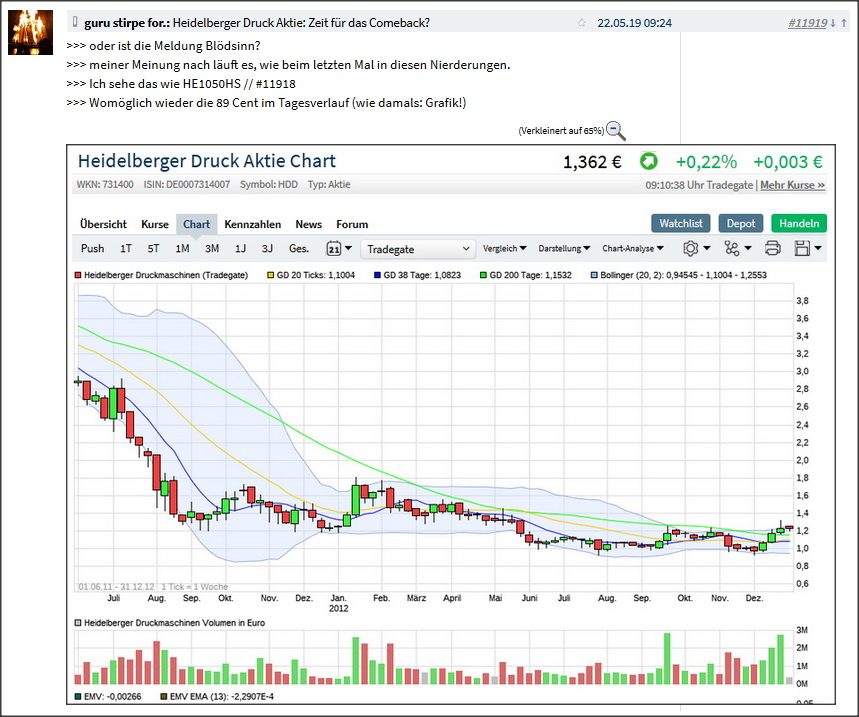
Task: Click the print chart icon
Action: pyautogui.click(x=772, y=247)
